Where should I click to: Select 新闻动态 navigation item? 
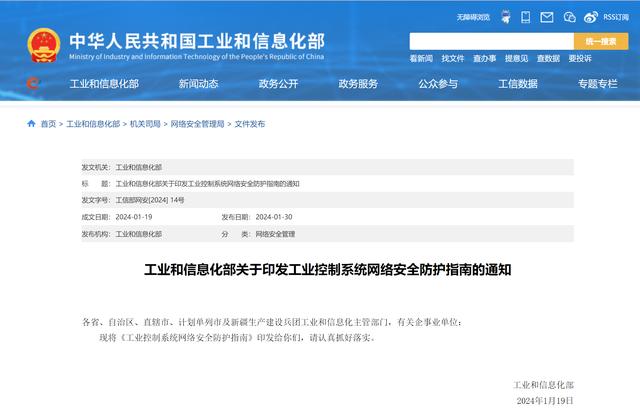(x=198, y=84)
